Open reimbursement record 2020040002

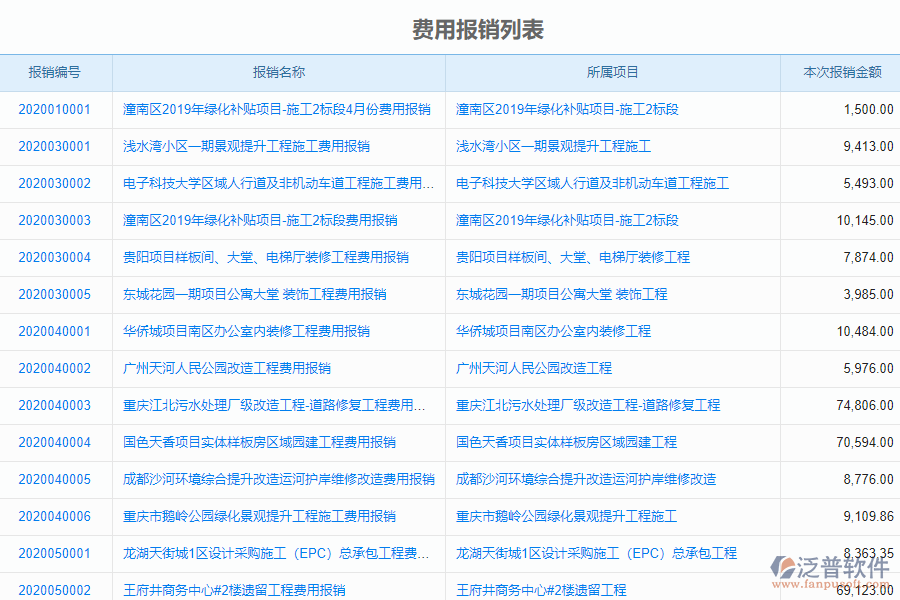(54, 368)
